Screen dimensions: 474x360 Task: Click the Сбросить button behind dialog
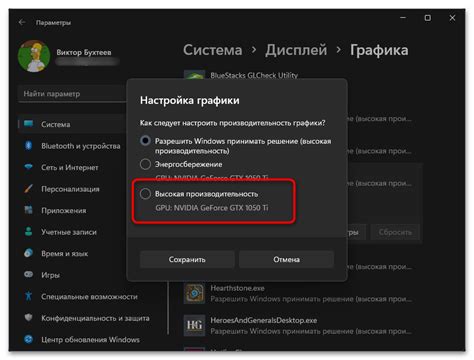(395, 232)
